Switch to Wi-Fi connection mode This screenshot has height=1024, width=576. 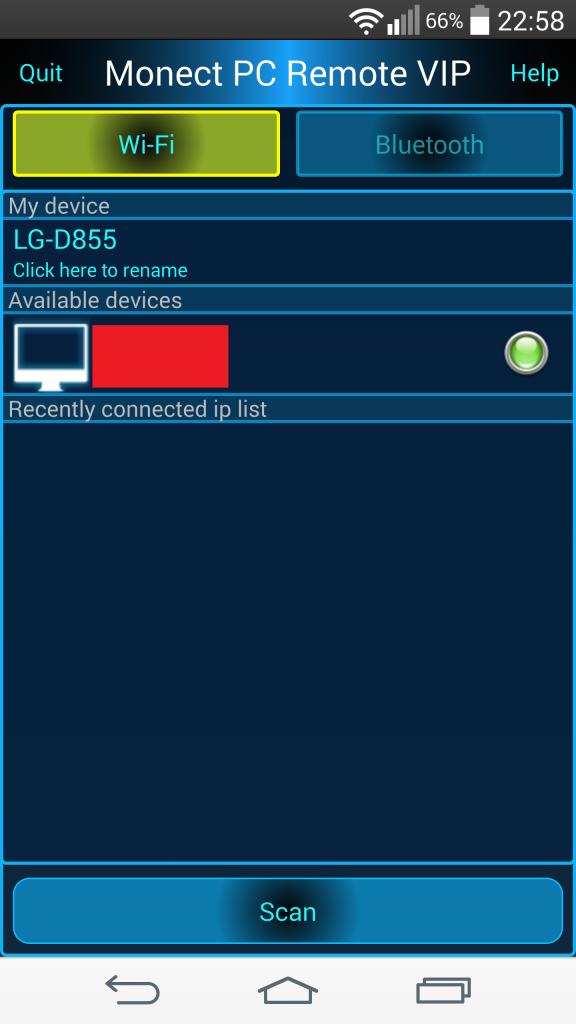pos(146,144)
